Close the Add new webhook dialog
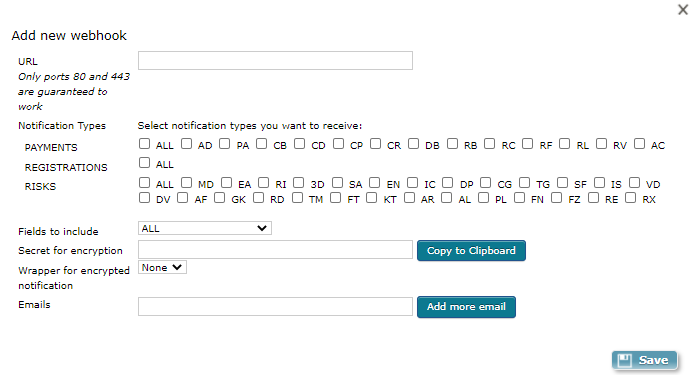691x375 pixels. [683, 10]
